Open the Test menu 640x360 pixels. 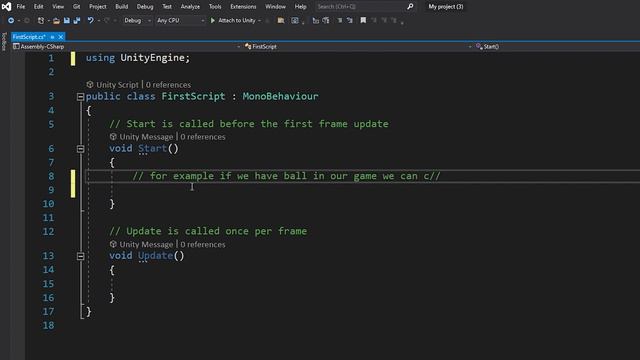point(167,7)
